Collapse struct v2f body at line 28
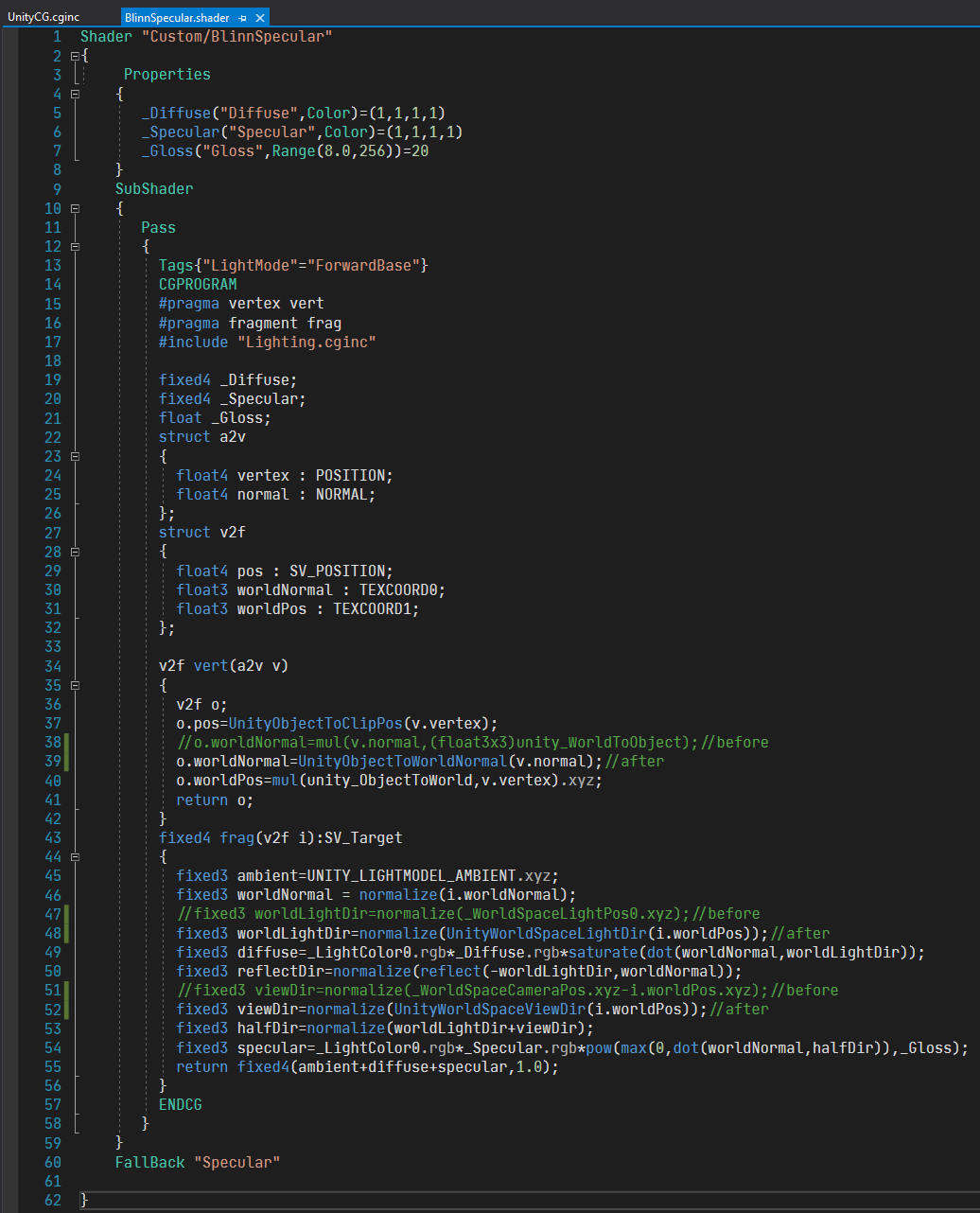This screenshot has width=980, height=1213. [75, 552]
